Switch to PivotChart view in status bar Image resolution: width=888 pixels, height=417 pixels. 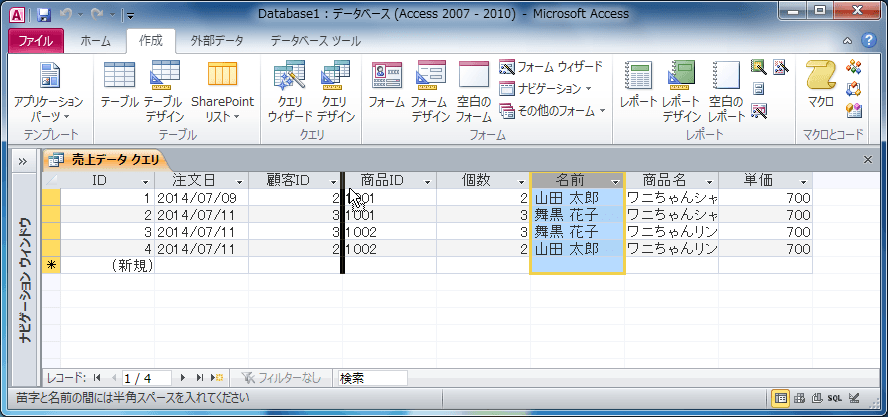tap(816, 398)
